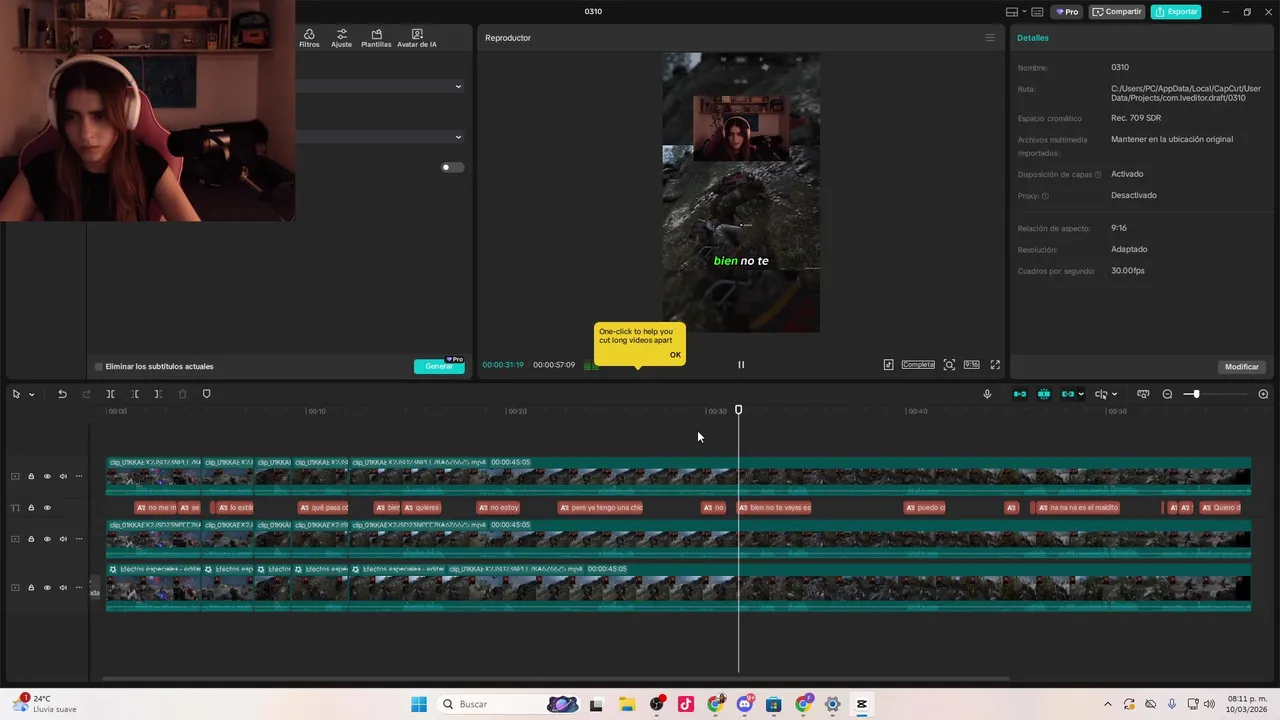
Task: Open the preview axis split tool
Action: pos(1101,394)
